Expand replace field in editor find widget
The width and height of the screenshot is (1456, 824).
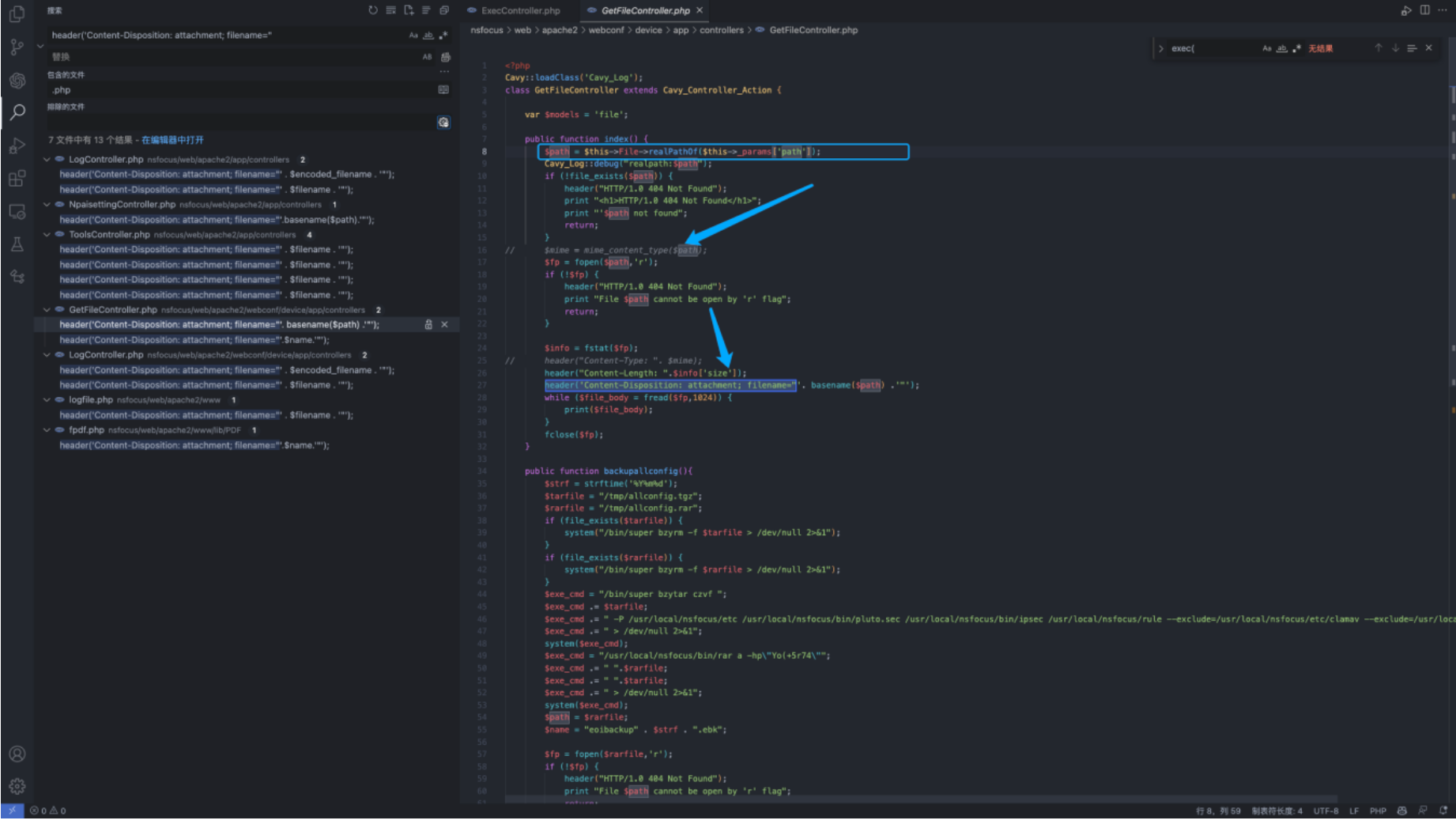(x=1160, y=48)
